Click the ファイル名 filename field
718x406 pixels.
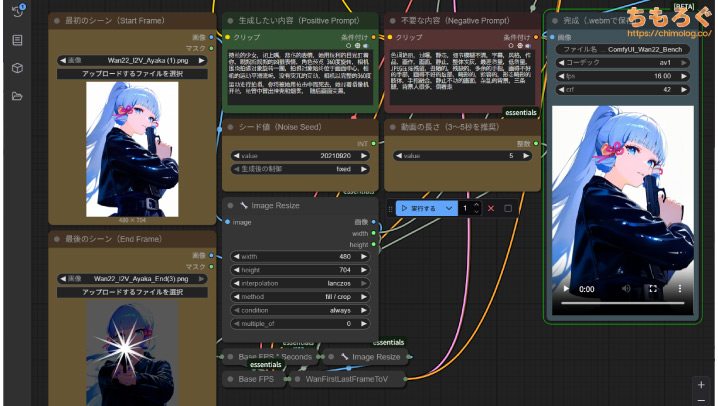pos(623,49)
